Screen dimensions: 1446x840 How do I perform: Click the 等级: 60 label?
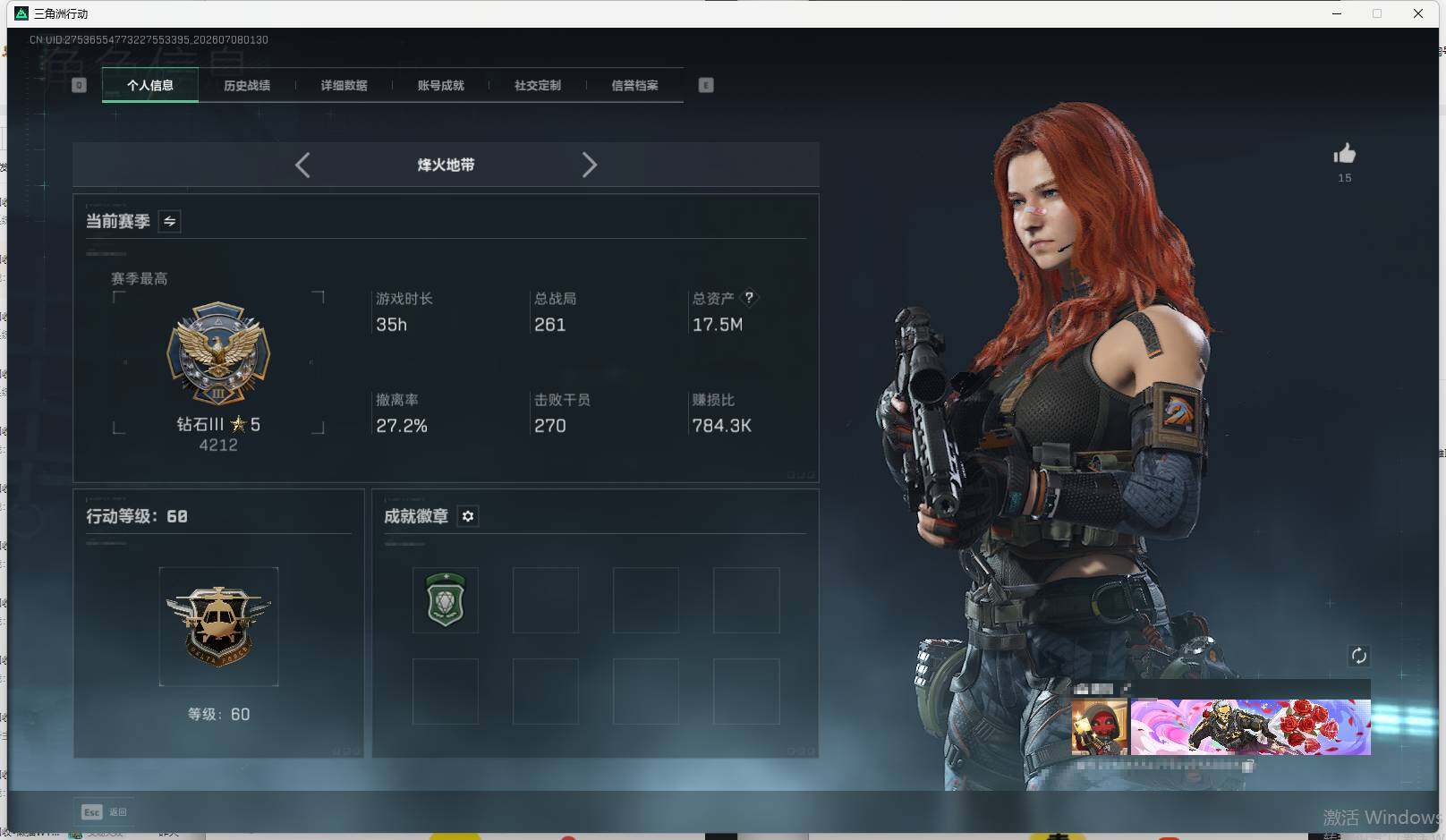click(x=218, y=714)
